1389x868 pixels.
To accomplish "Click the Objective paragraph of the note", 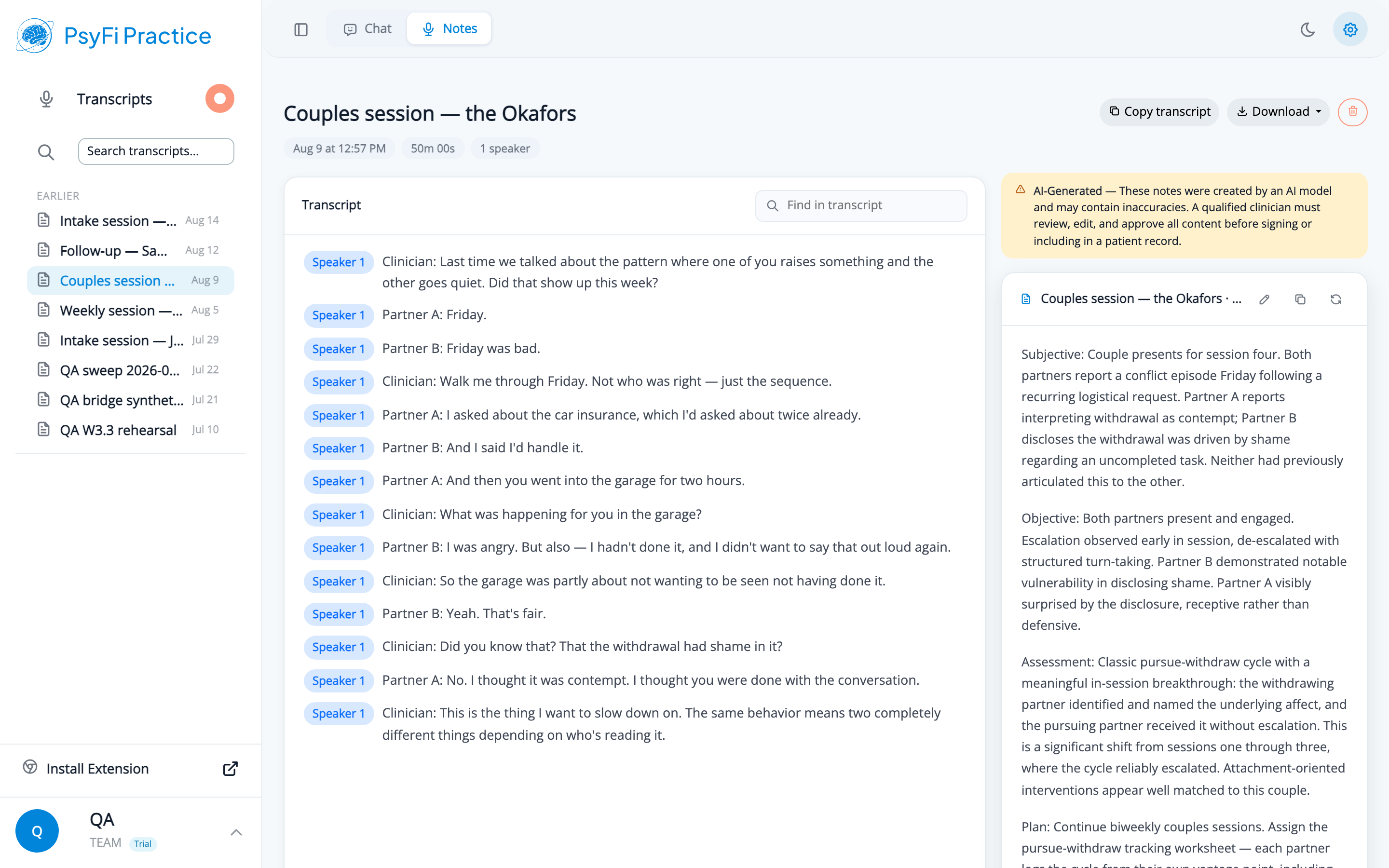I will (x=1184, y=572).
